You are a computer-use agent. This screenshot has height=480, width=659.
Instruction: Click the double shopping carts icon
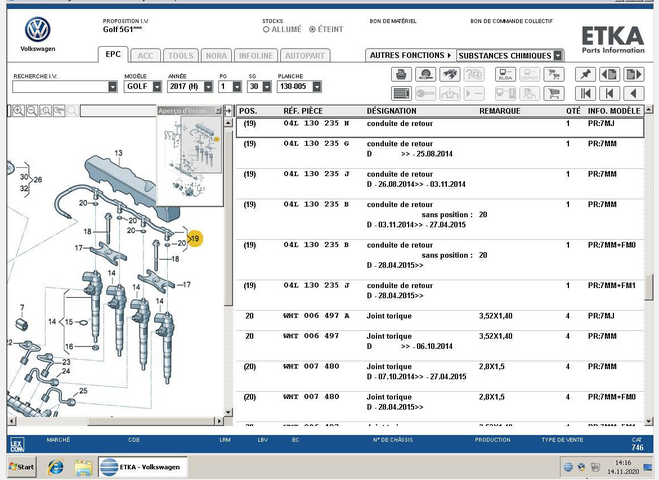[x=554, y=75]
